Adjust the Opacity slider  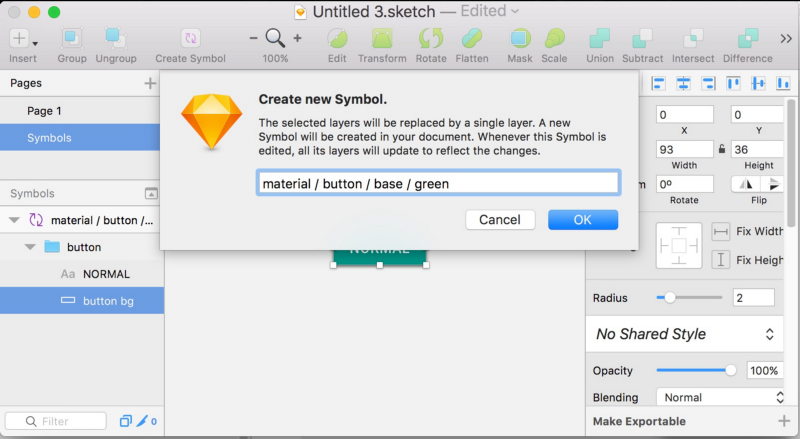tap(731, 370)
